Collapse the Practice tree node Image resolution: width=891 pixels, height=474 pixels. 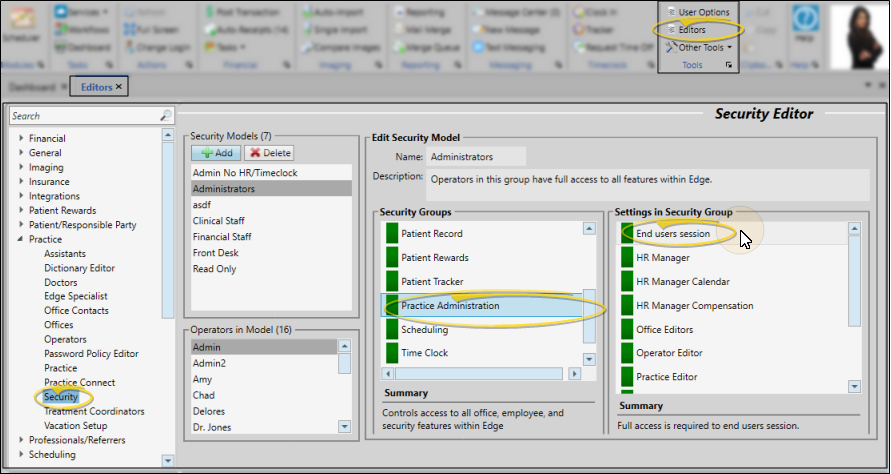[21, 240]
